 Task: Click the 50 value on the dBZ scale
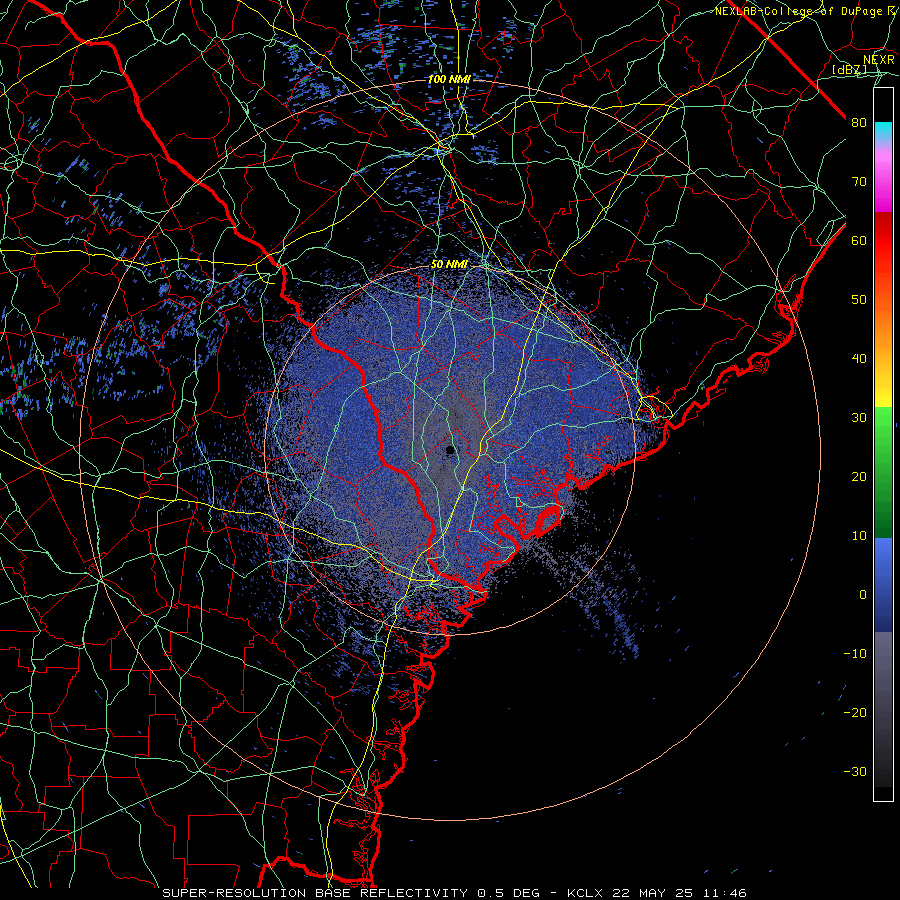[859, 300]
